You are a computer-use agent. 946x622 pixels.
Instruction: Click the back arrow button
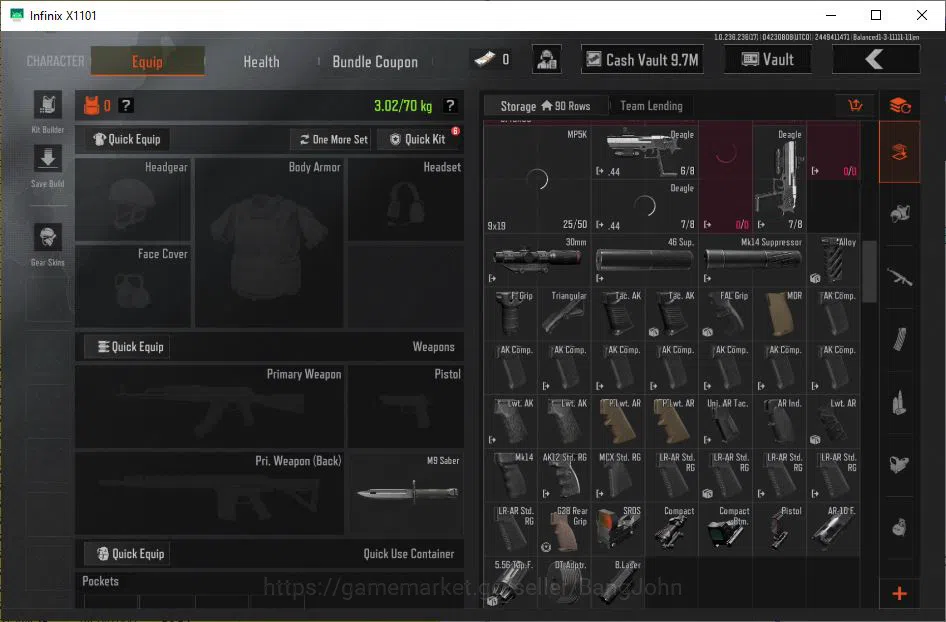pyautogui.click(x=876, y=59)
